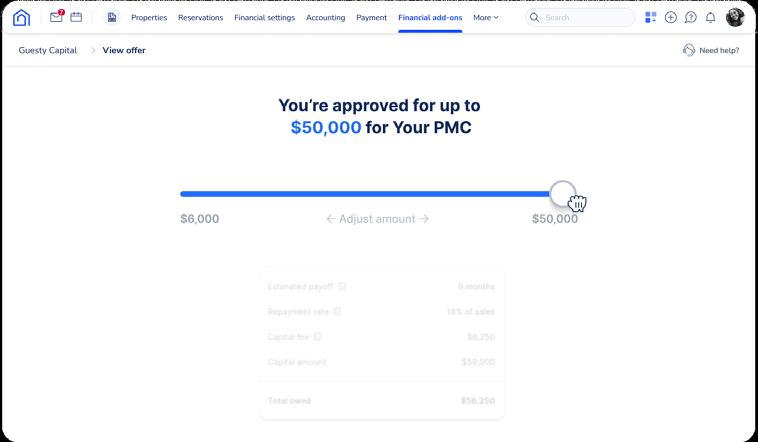The height and width of the screenshot is (442, 758).
Task: Go to the Properties menu
Action: (149, 17)
